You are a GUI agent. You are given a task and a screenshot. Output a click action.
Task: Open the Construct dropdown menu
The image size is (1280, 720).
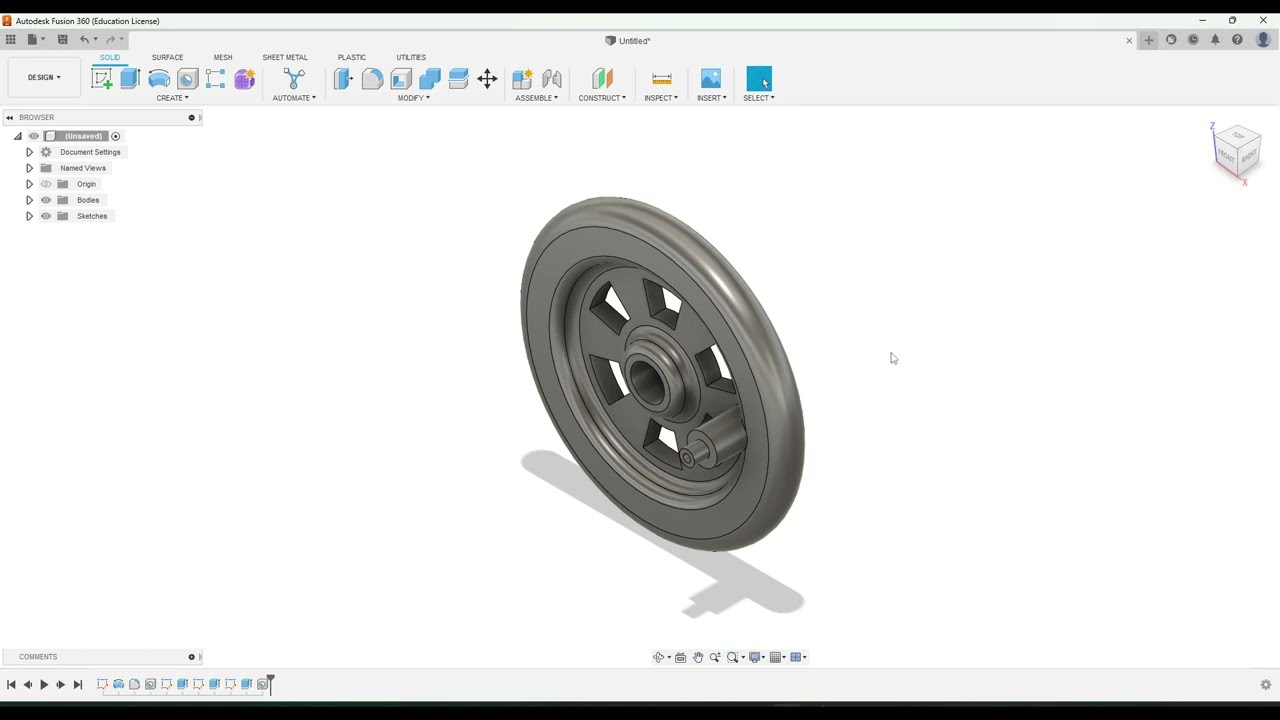point(602,98)
